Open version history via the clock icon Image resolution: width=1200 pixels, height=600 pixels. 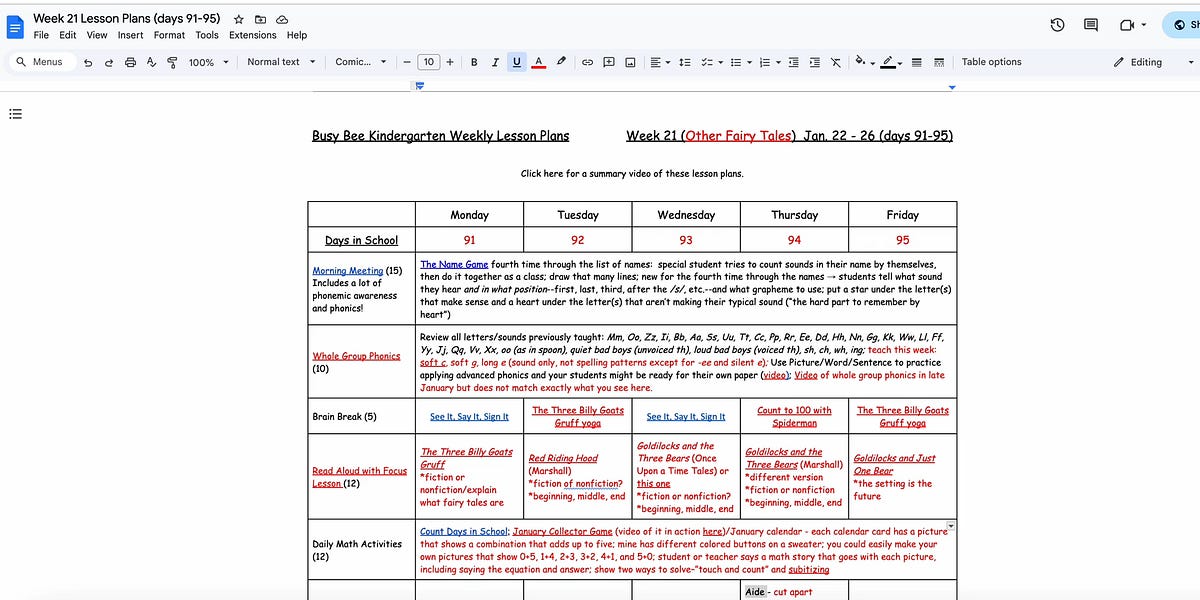1057,24
